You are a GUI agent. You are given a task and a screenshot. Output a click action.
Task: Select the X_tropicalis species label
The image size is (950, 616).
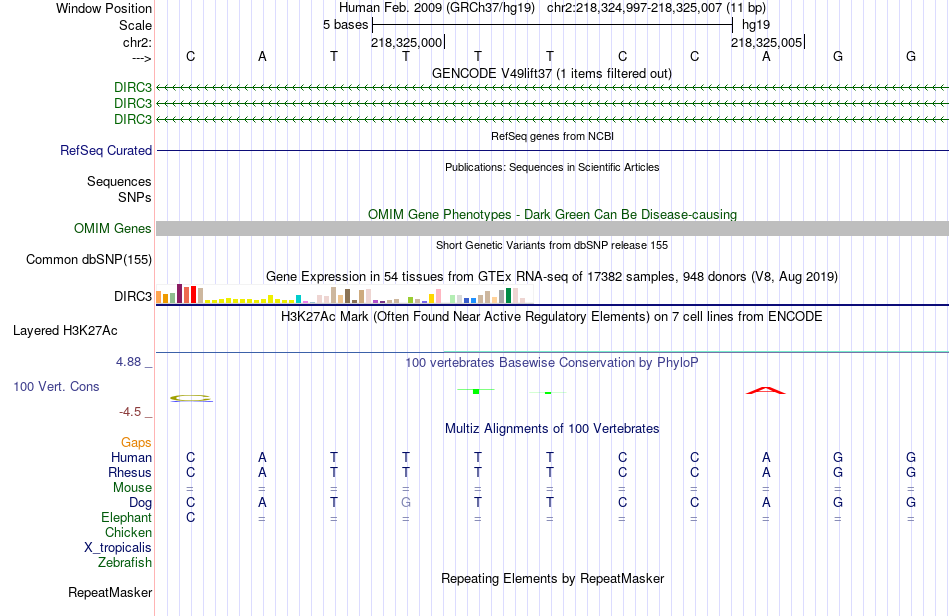click(118, 548)
